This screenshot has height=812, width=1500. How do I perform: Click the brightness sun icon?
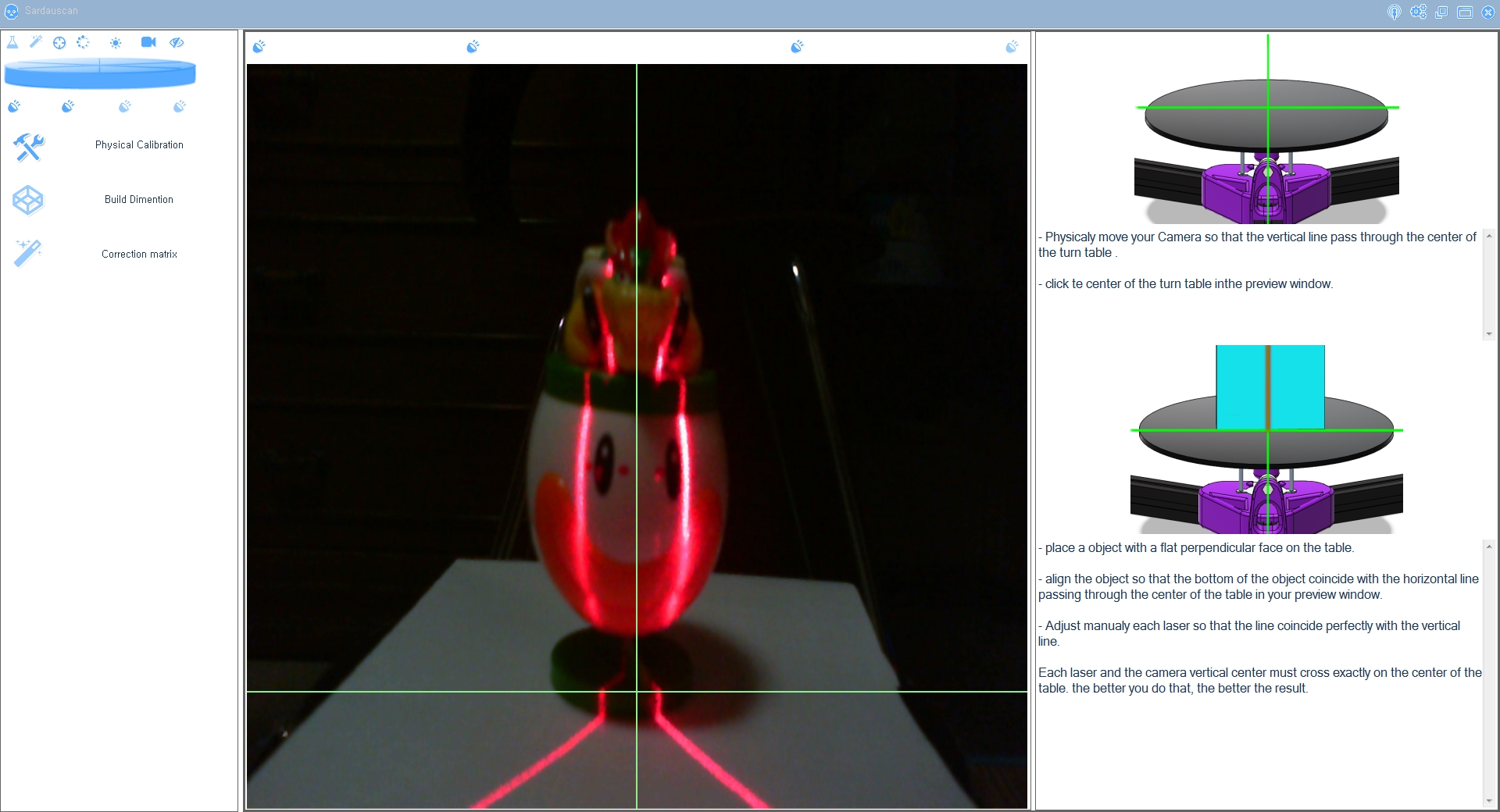pos(116,43)
